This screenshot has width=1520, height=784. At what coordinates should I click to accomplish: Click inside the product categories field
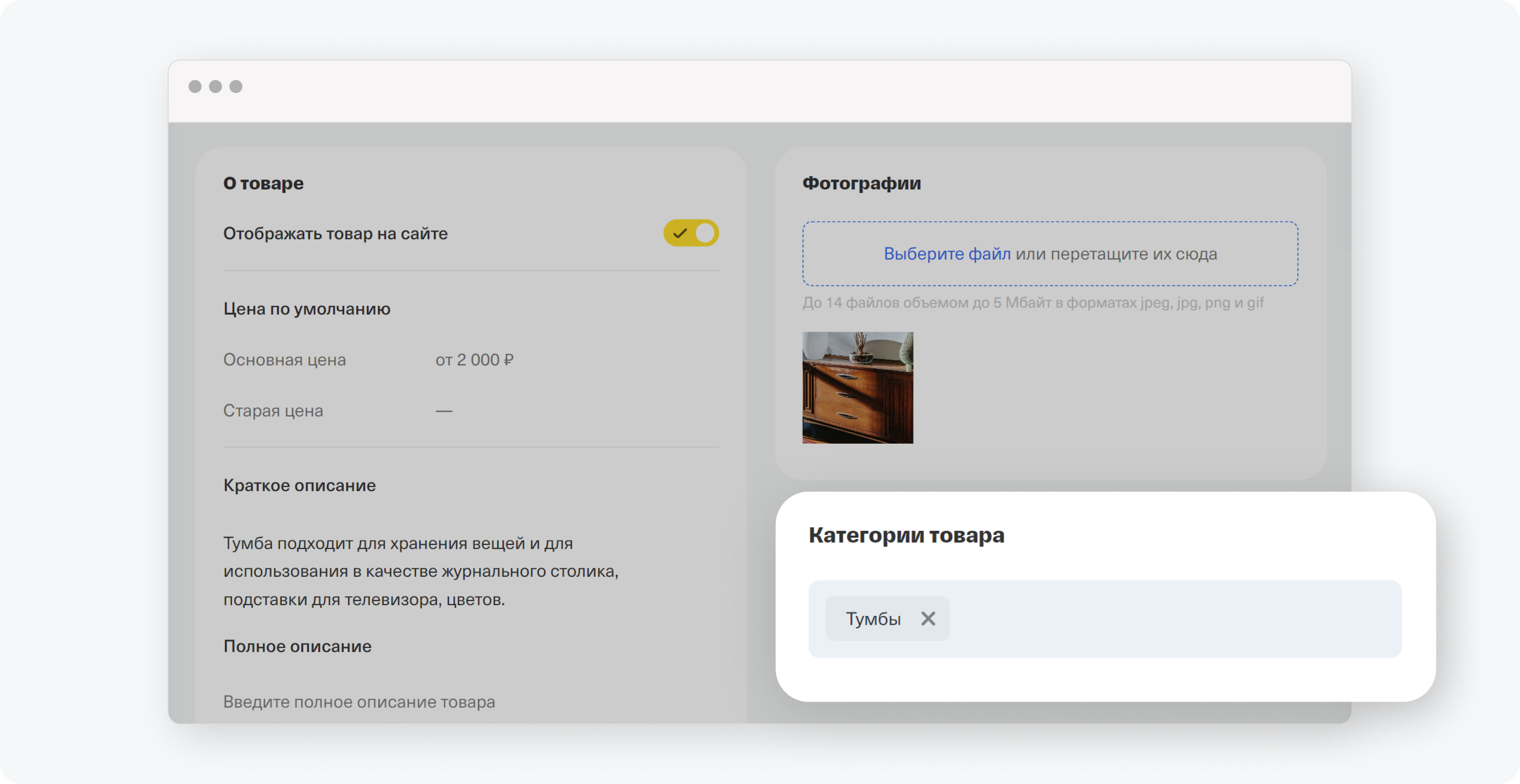pyautogui.click(x=1174, y=618)
